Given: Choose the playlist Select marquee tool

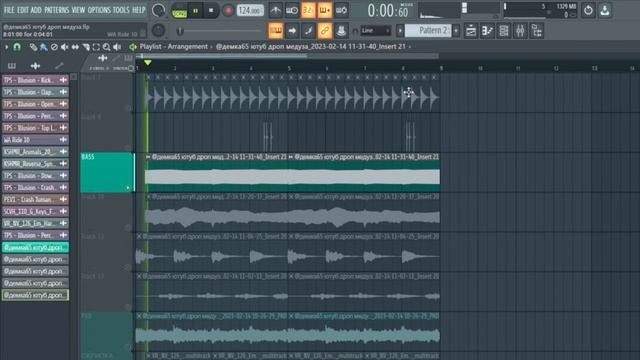Looking at the screenshot, I should [x=96, y=47].
